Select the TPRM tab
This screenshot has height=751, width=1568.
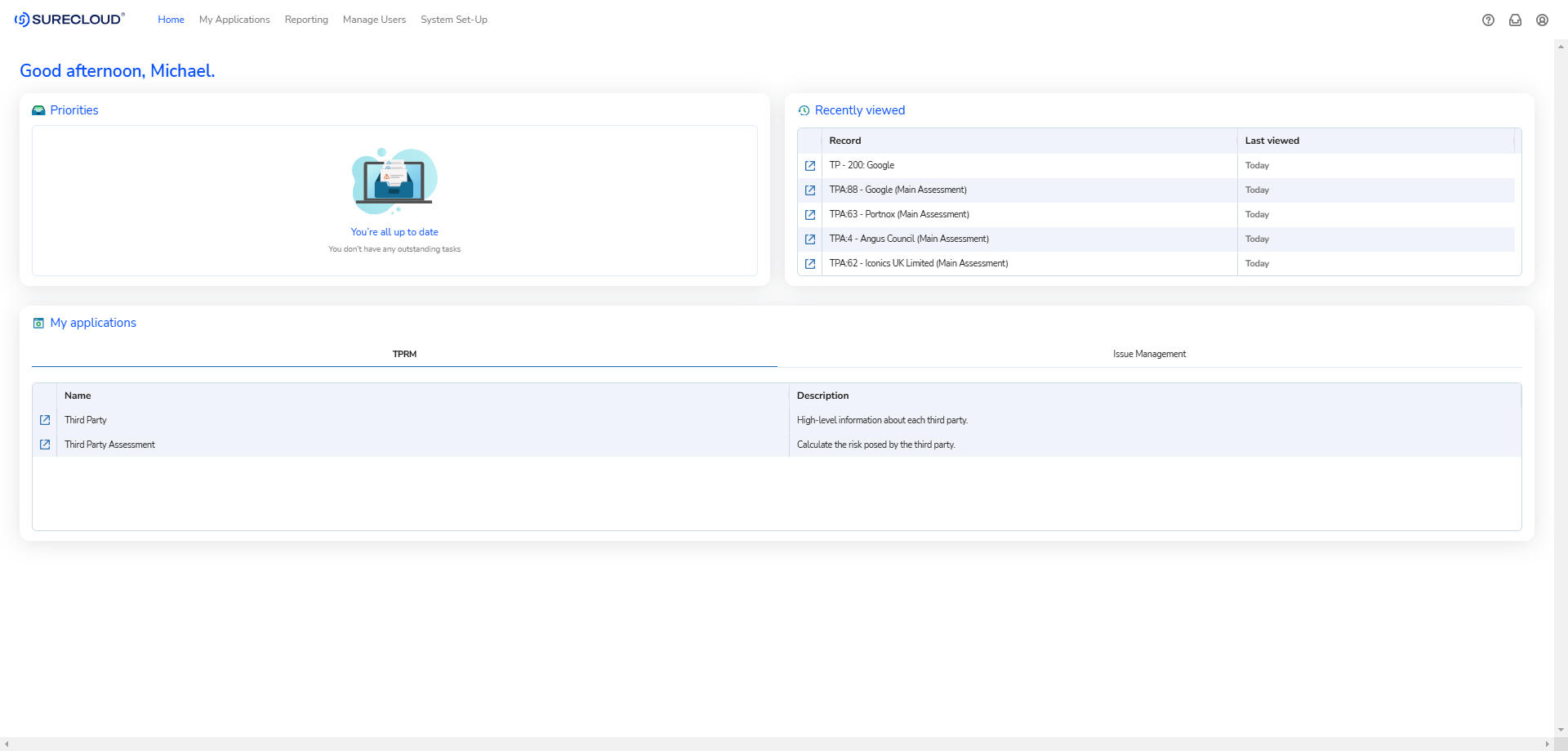point(404,354)
